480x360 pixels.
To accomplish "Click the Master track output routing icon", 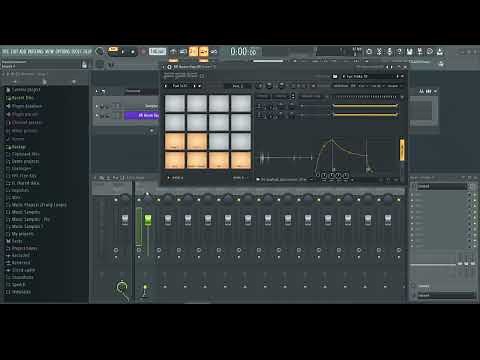I will [x=122, y=287].
